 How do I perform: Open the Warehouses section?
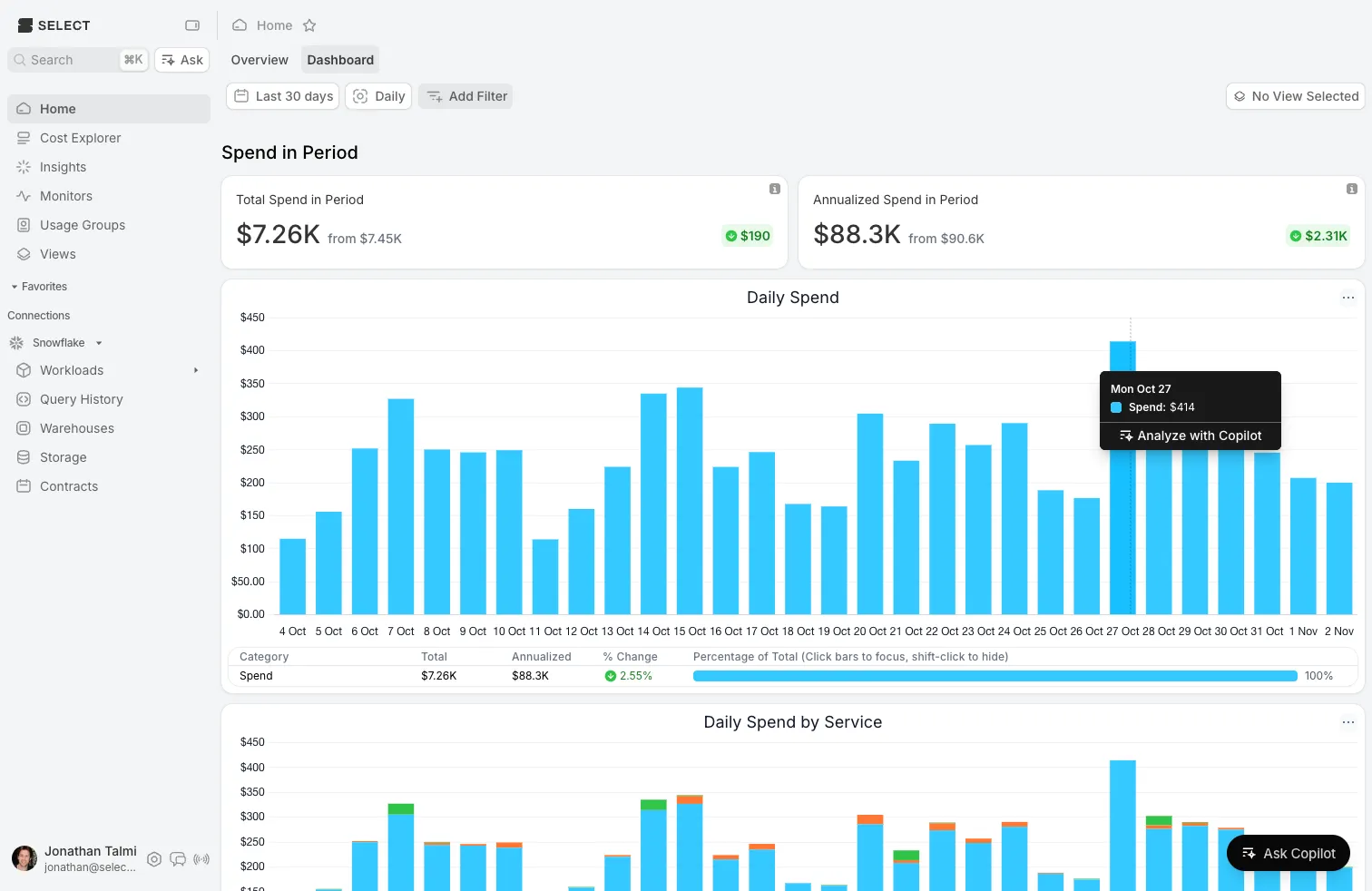point(76,428)
